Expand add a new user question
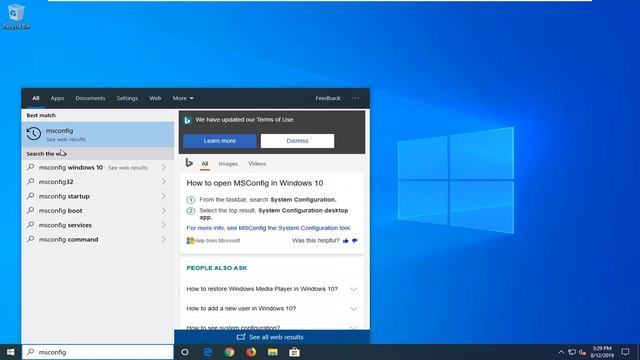The height and width of the screenshot is (360, 640). (272, 308)
